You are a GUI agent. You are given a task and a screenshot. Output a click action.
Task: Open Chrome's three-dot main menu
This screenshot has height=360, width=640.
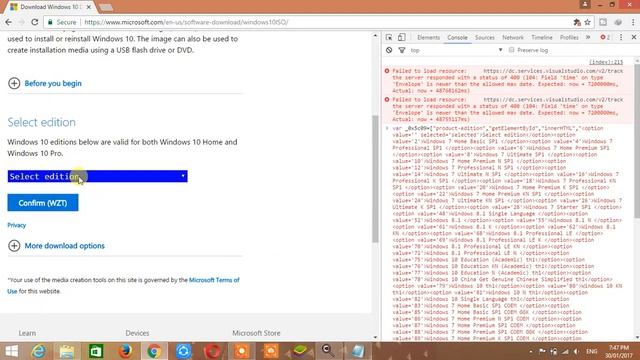click(633, 22)
